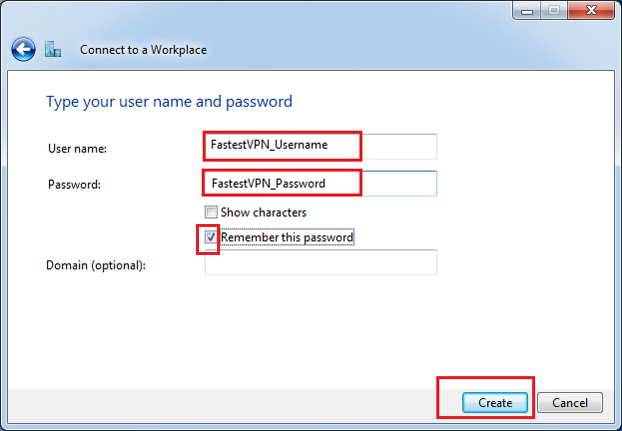
Task: Click the Create button
Action: coord(495,402)
